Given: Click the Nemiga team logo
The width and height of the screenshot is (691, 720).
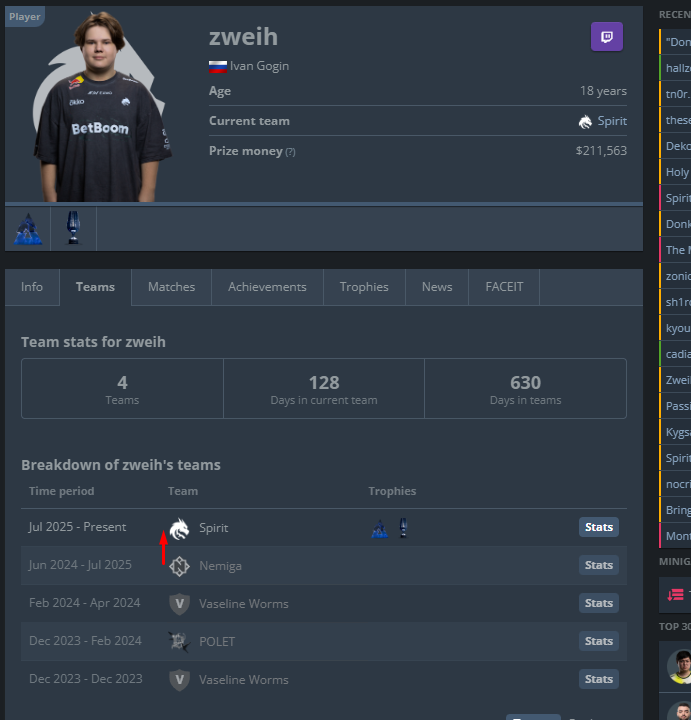Looking at the screenshot, I should click(x=179, y=566).
